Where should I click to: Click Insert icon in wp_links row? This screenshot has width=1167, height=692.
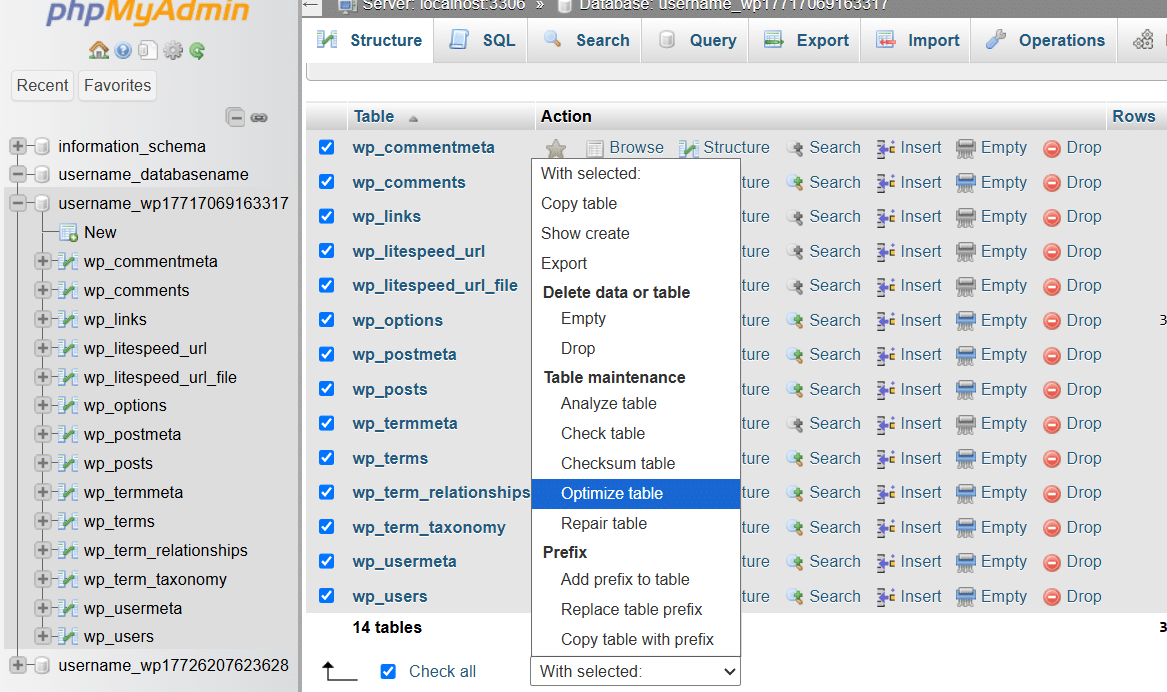pos(886,217)
